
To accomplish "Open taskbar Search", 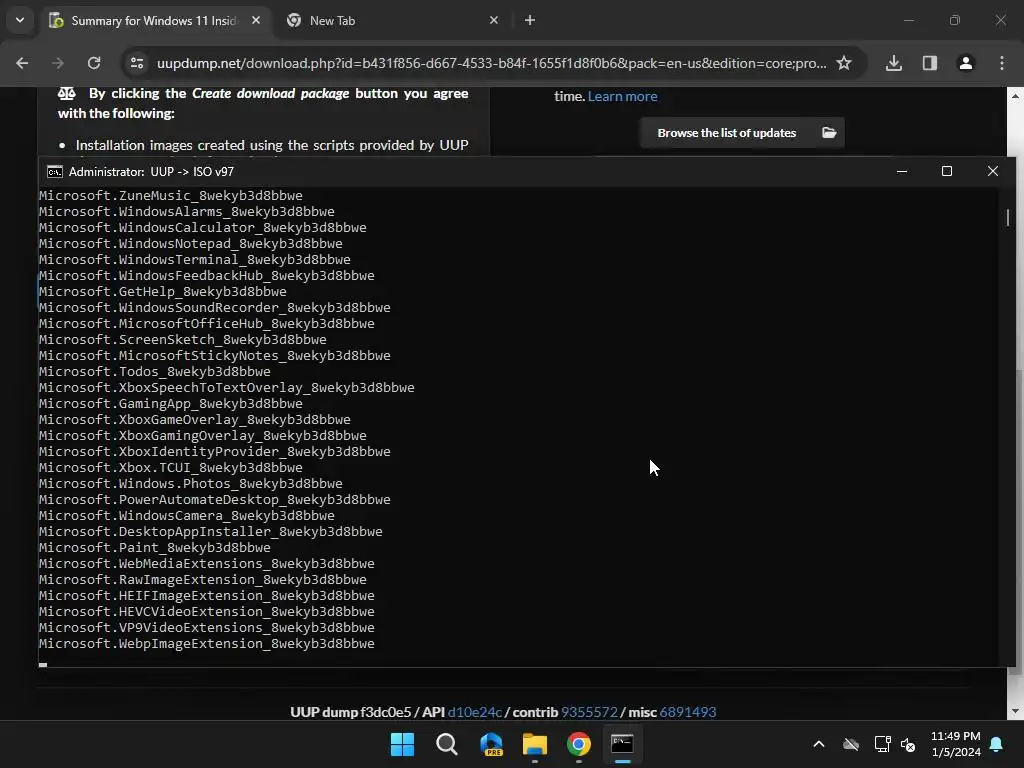I will coord(447,744).
